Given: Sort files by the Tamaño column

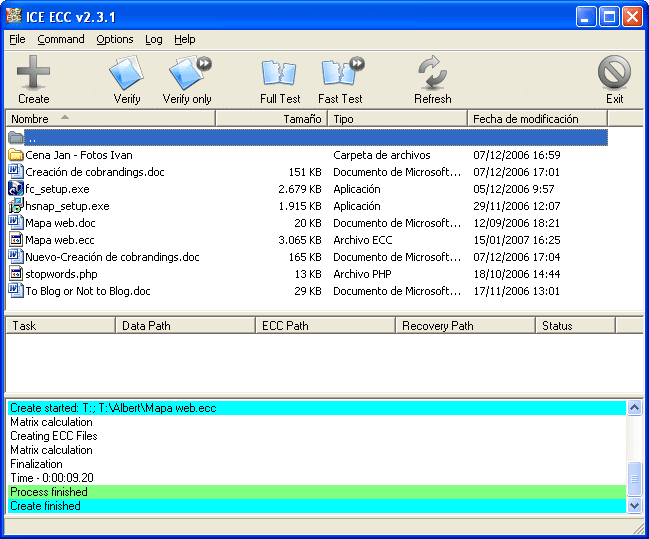Looking at the screenshot, I should pyautogui.click(x=272, y=119).
